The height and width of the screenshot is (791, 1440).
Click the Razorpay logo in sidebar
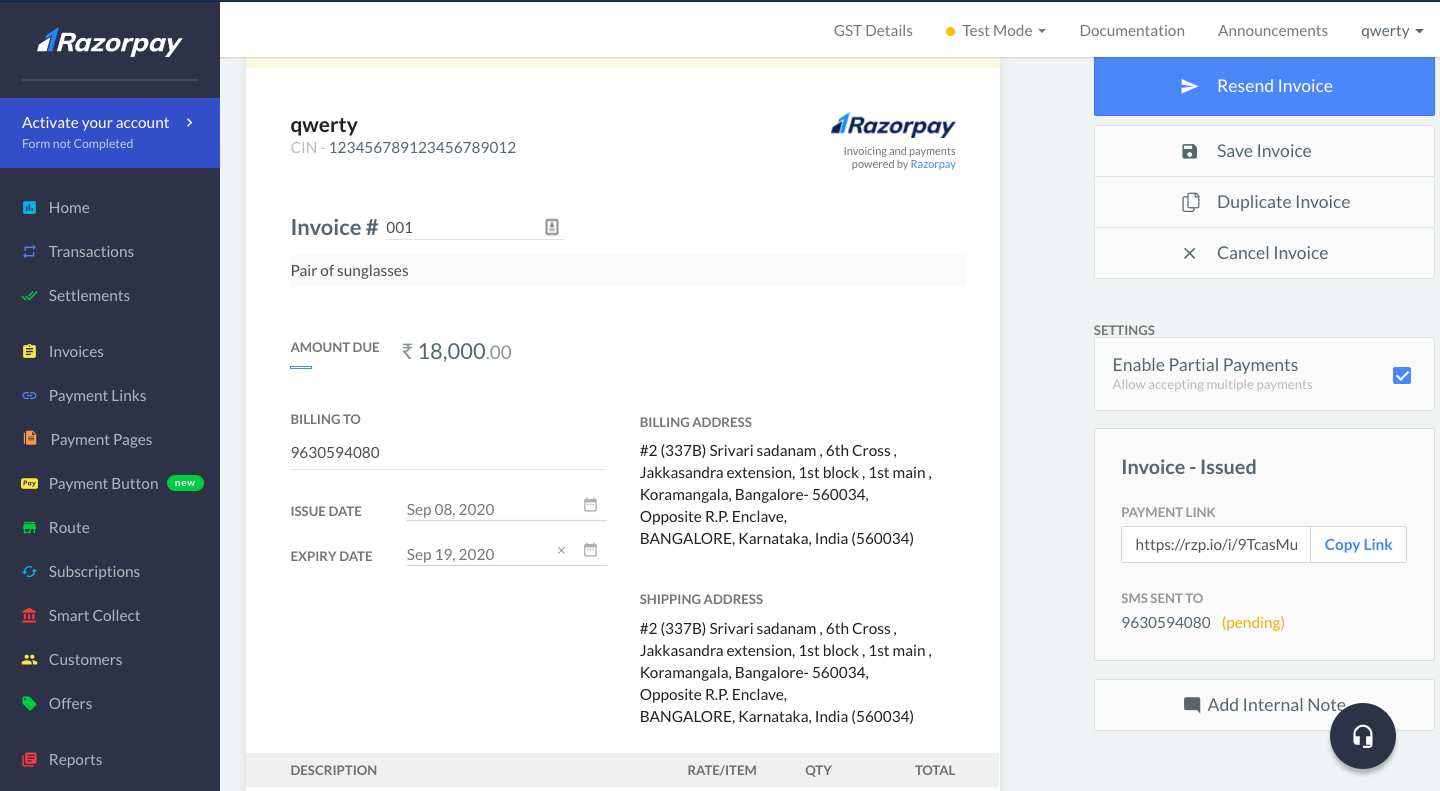pos(110,42)
